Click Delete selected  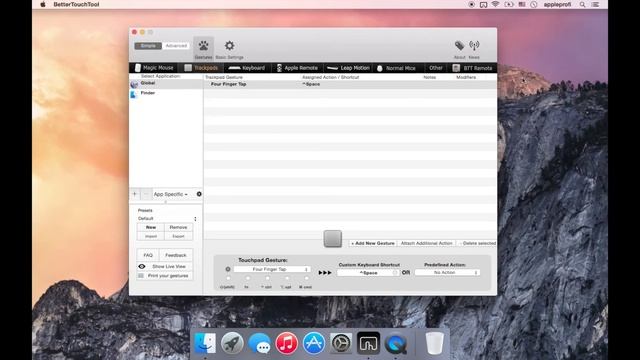pos(477,243)
